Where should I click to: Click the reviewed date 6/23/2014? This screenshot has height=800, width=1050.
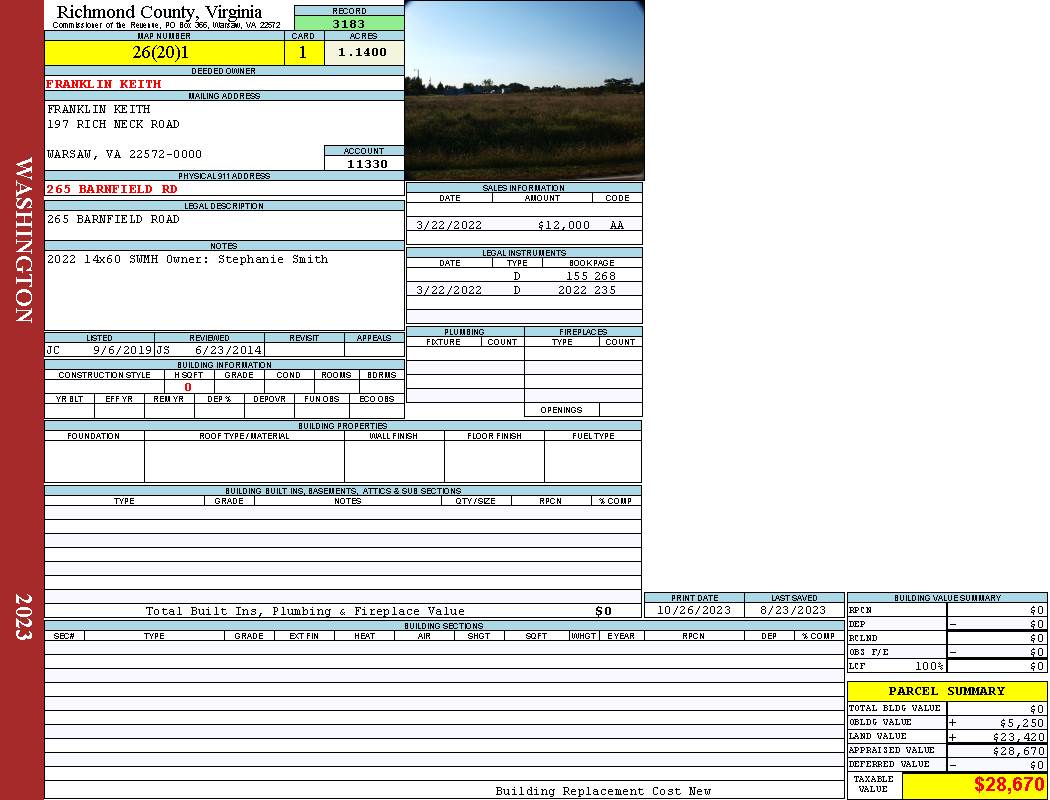[228, 351]
